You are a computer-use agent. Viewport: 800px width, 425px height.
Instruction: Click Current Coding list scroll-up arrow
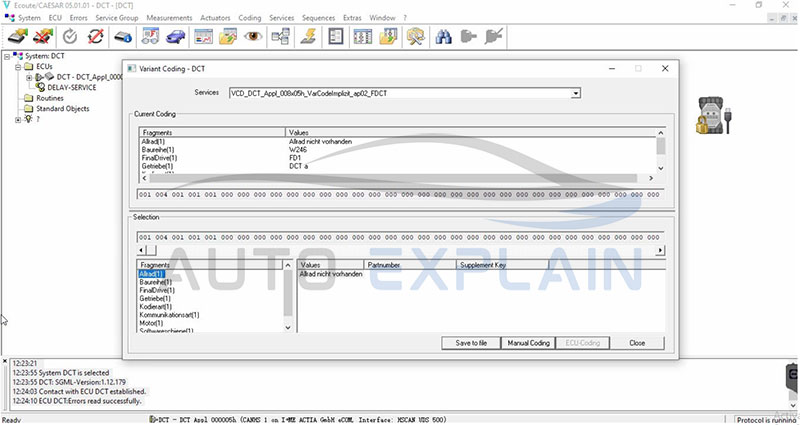tap(661, 133)
